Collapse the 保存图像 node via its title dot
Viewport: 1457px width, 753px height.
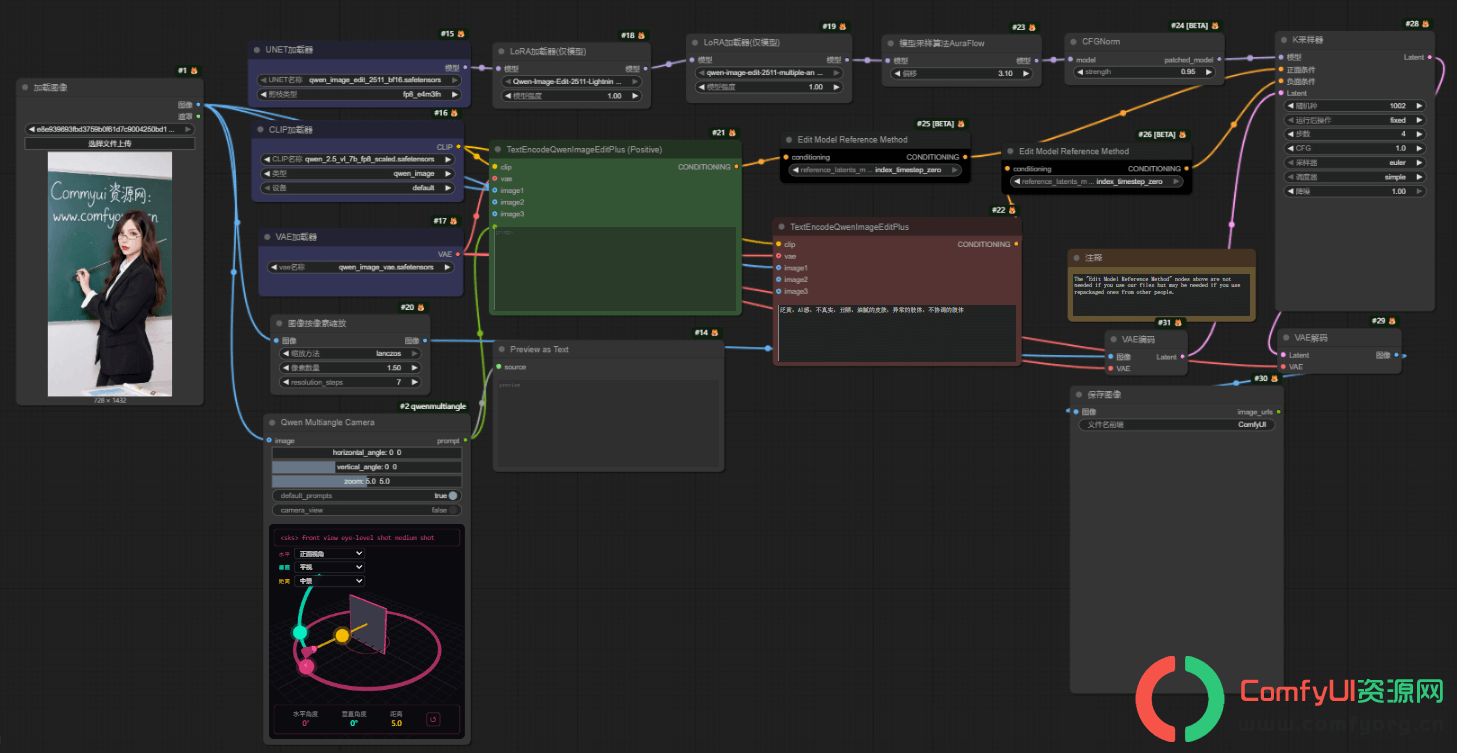pos(1078,394)
